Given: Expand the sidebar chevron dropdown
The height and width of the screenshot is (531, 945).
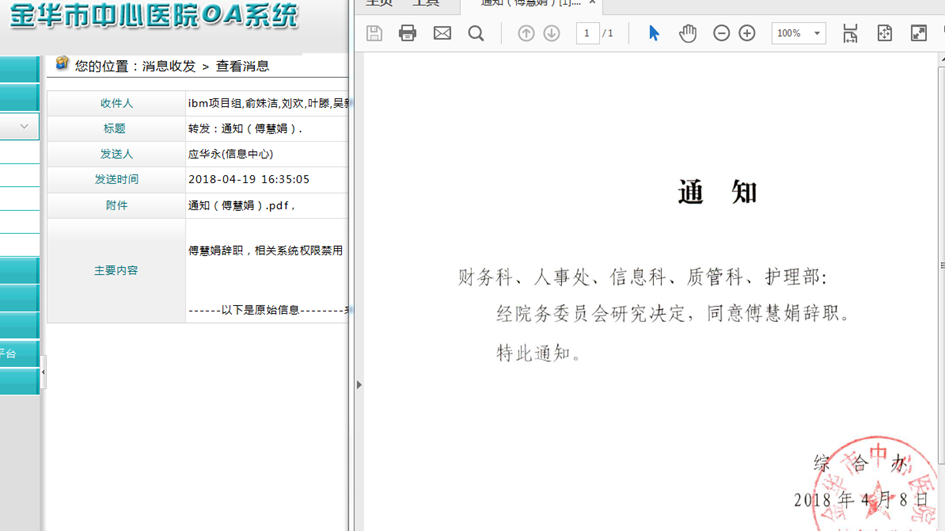Looking at the screenshot, I should [24, 127].
